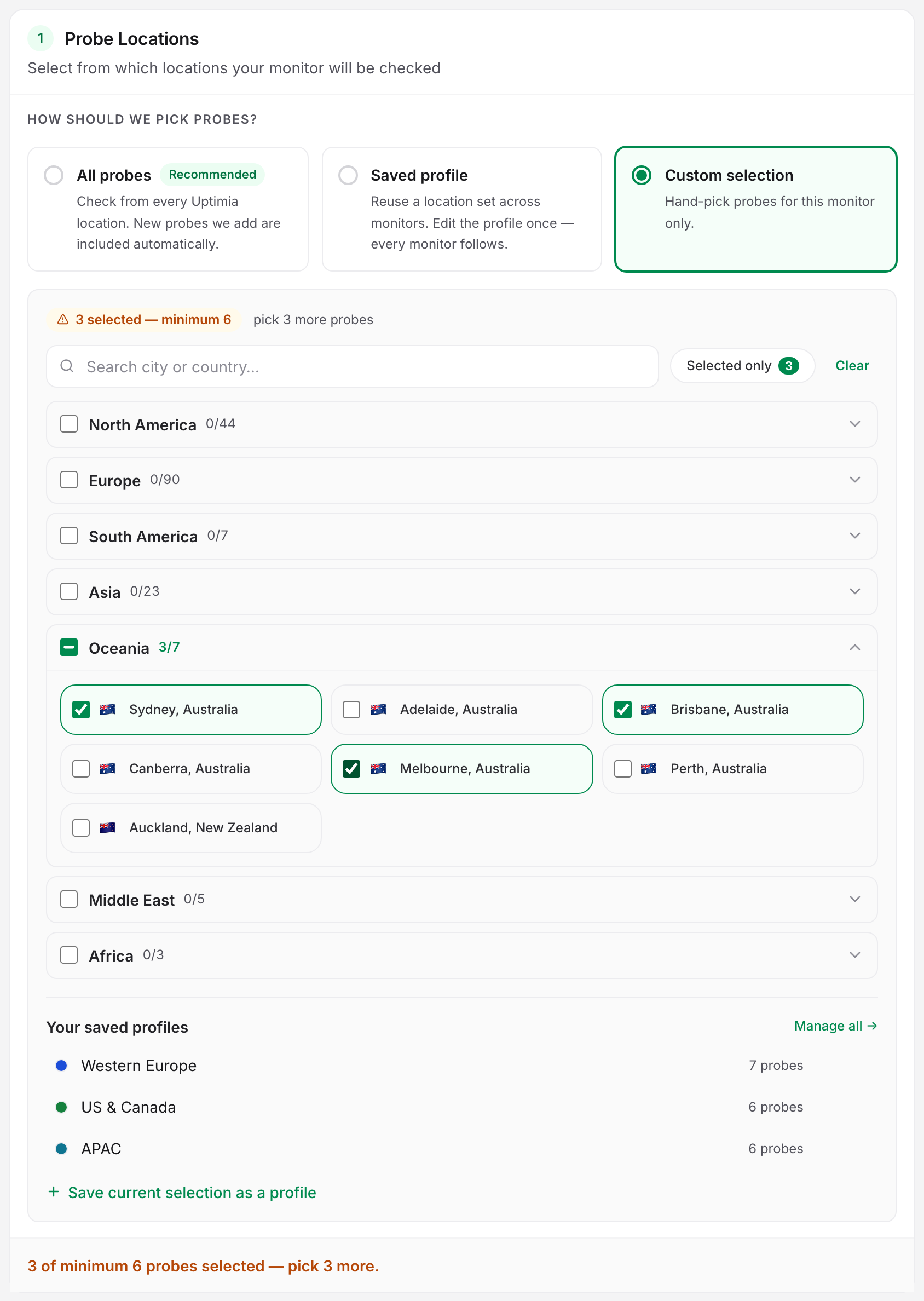Click the US & Canada green color dot
Screen dimensions: 924x1301
click(x=61, y=1107)
